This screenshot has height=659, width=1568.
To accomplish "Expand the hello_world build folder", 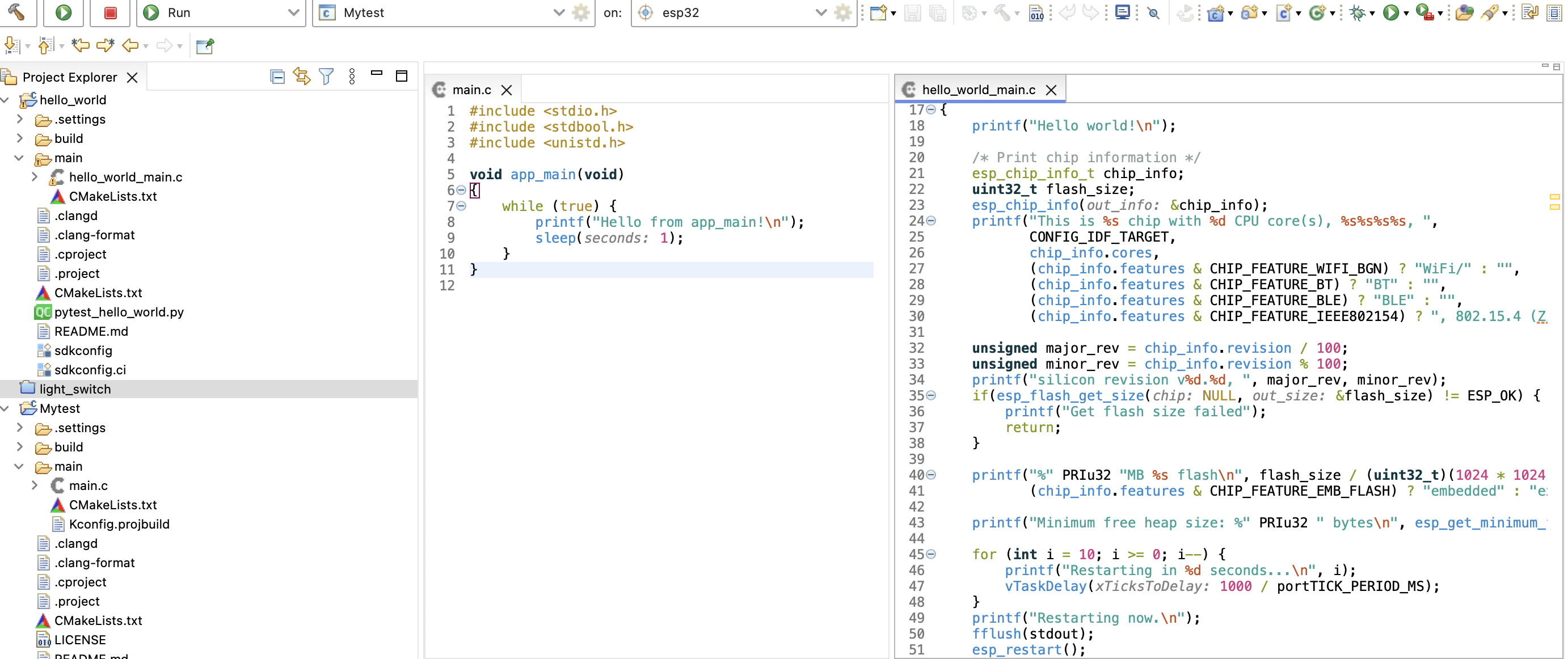I will click(19, 139).
